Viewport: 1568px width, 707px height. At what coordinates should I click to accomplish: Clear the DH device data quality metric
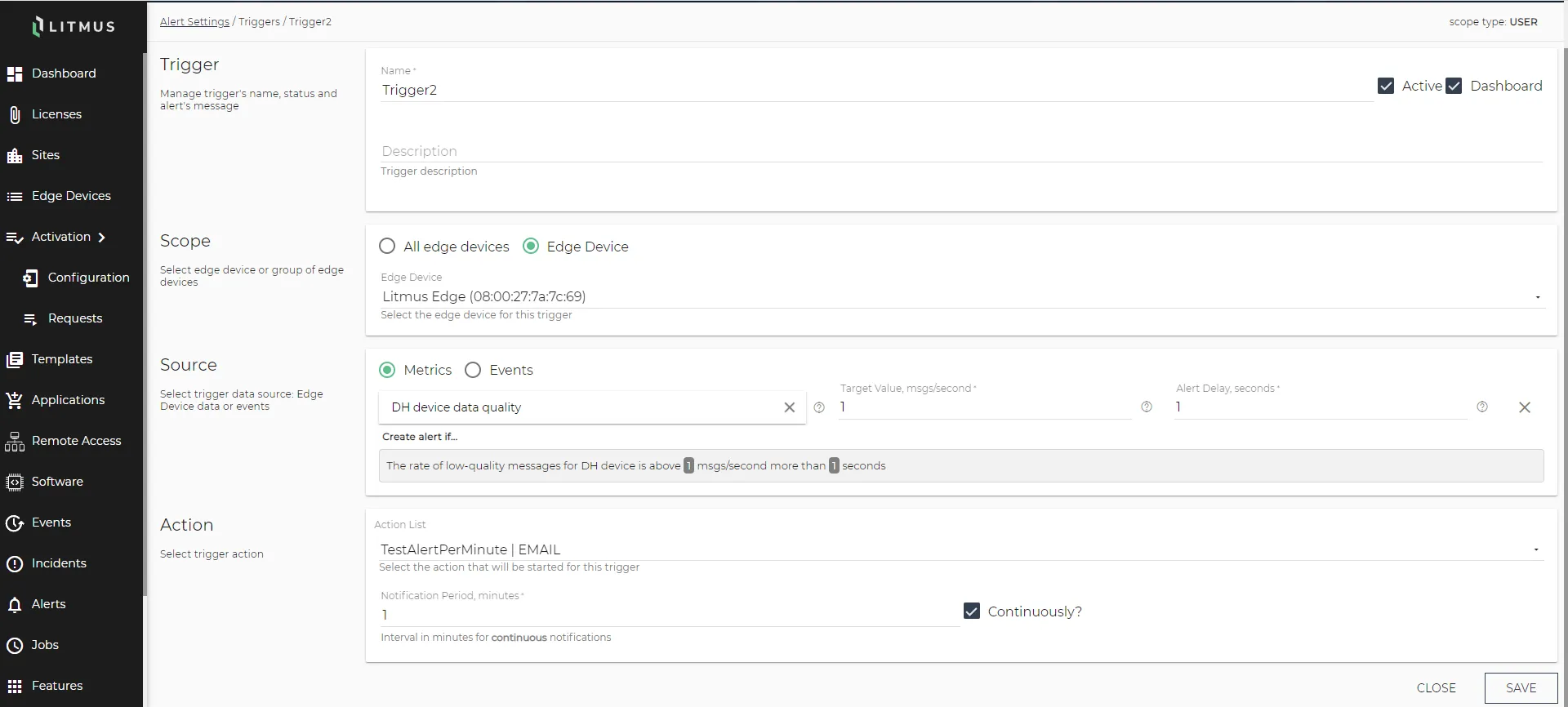pos(789,407)
